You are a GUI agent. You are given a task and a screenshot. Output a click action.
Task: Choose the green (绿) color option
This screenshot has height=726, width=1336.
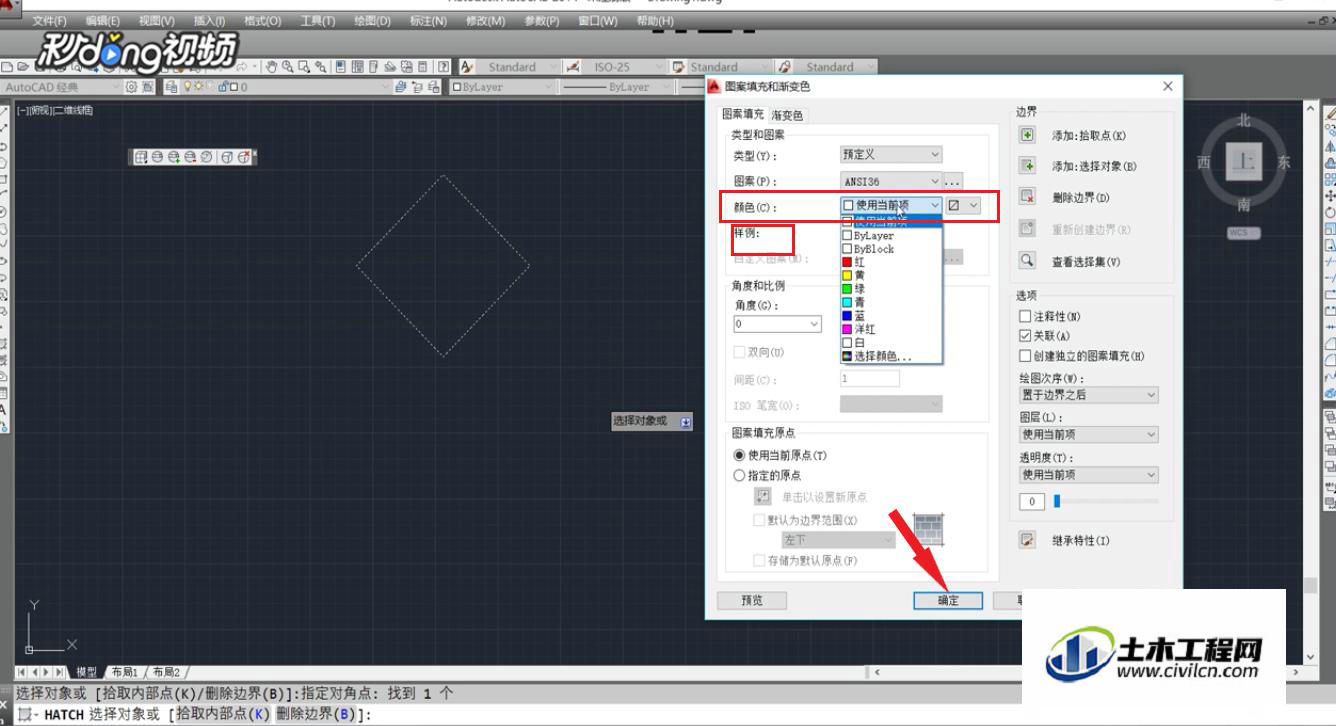point(891,289)
